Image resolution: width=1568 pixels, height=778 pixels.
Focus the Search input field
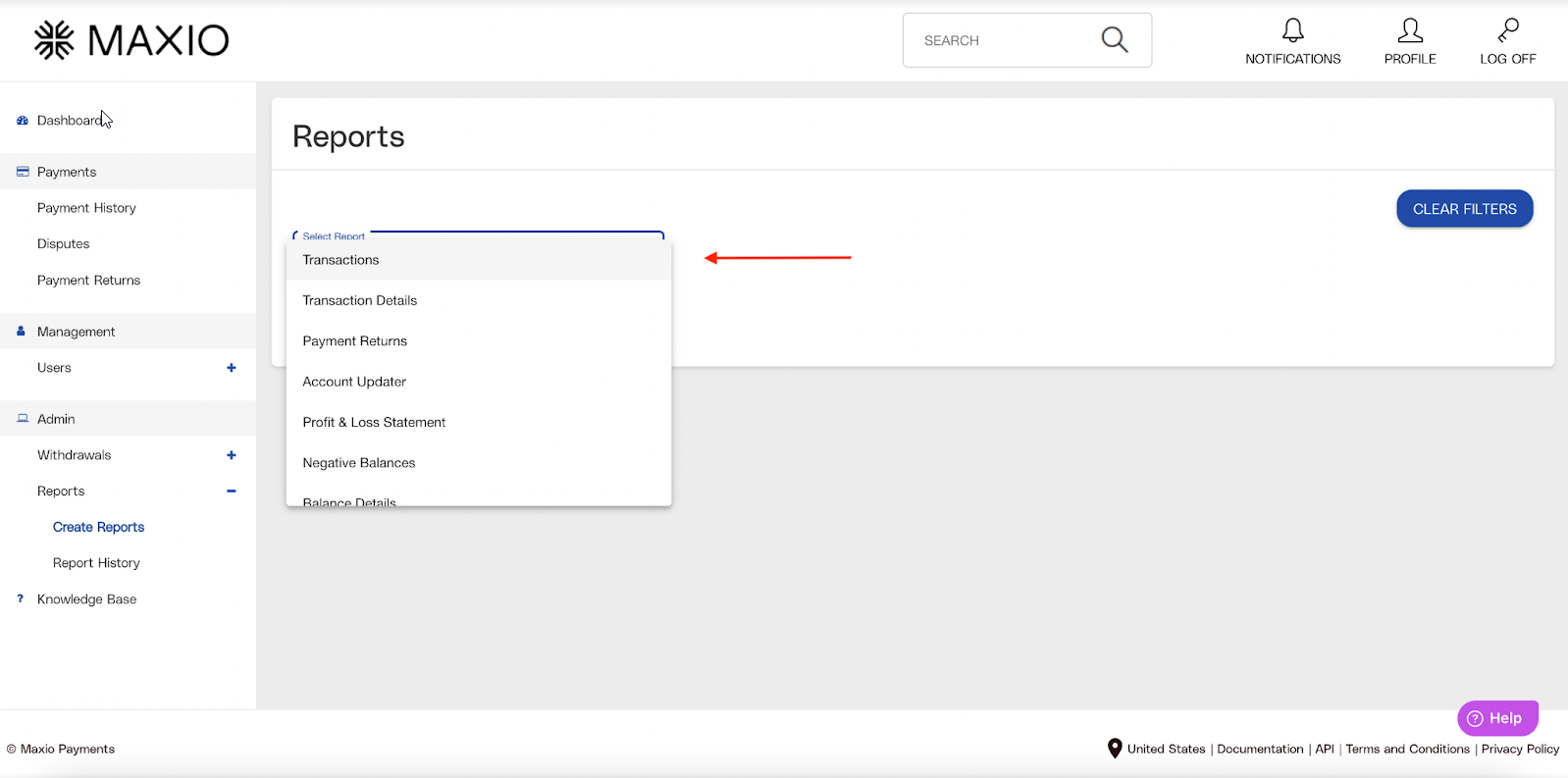click(1001, 40)
